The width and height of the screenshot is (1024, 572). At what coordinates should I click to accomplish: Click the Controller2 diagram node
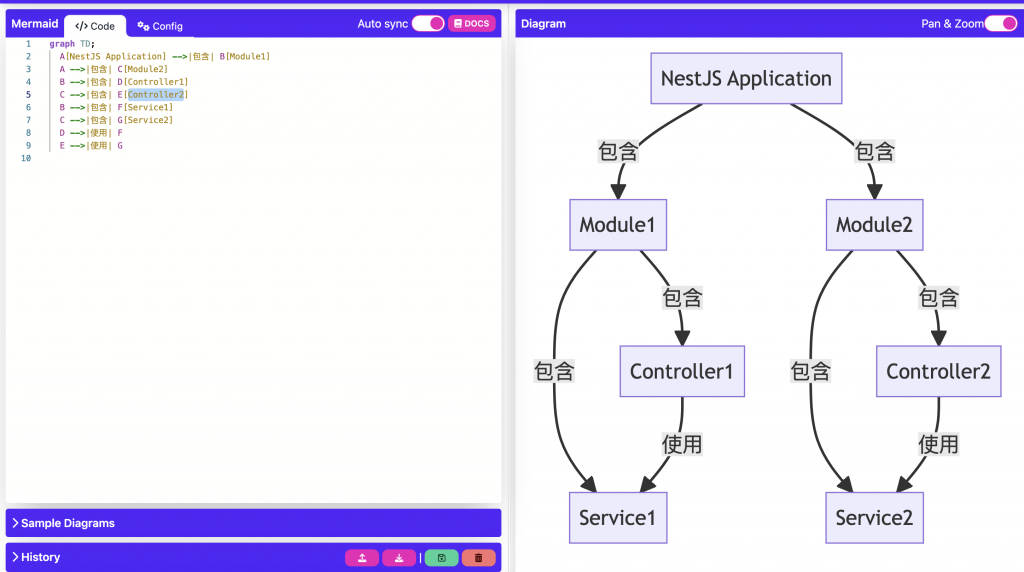click(x=938, y=371)
